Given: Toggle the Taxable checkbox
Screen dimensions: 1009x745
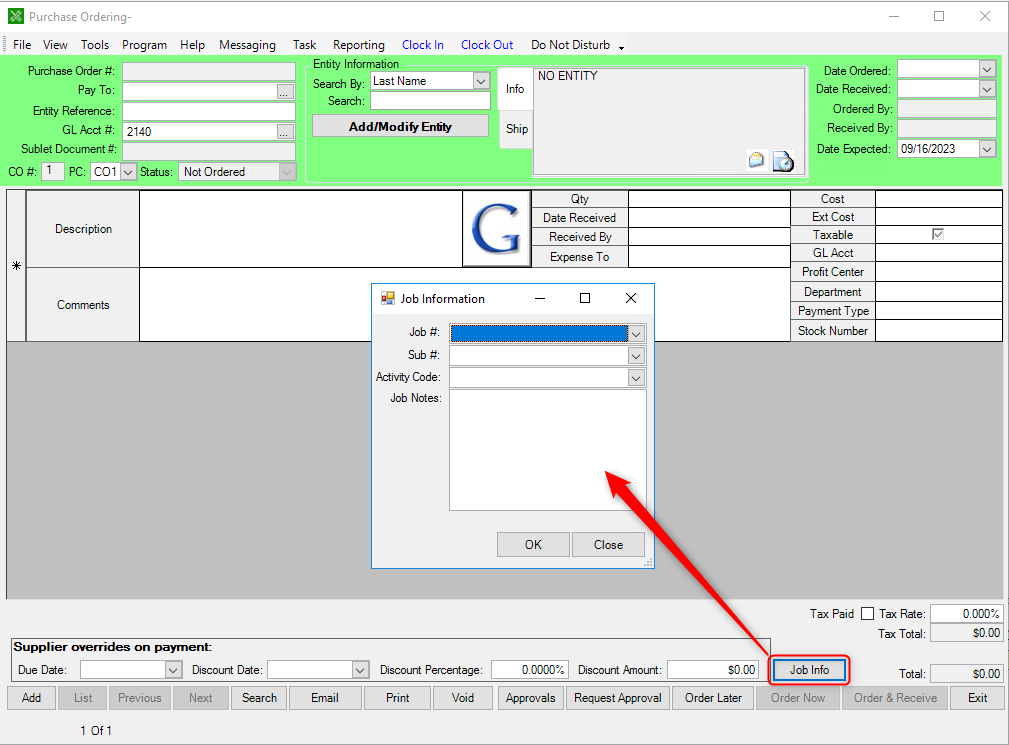Looking at the screenshot, I should (938, 234).
